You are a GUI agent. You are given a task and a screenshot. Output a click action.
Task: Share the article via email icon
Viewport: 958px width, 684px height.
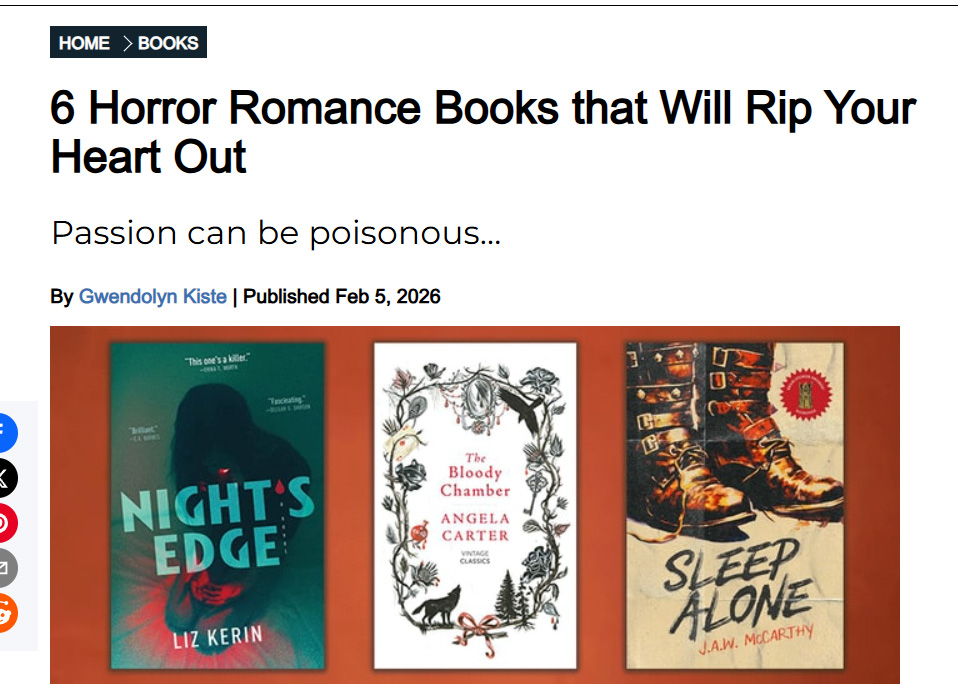click(x=6, y=568)
